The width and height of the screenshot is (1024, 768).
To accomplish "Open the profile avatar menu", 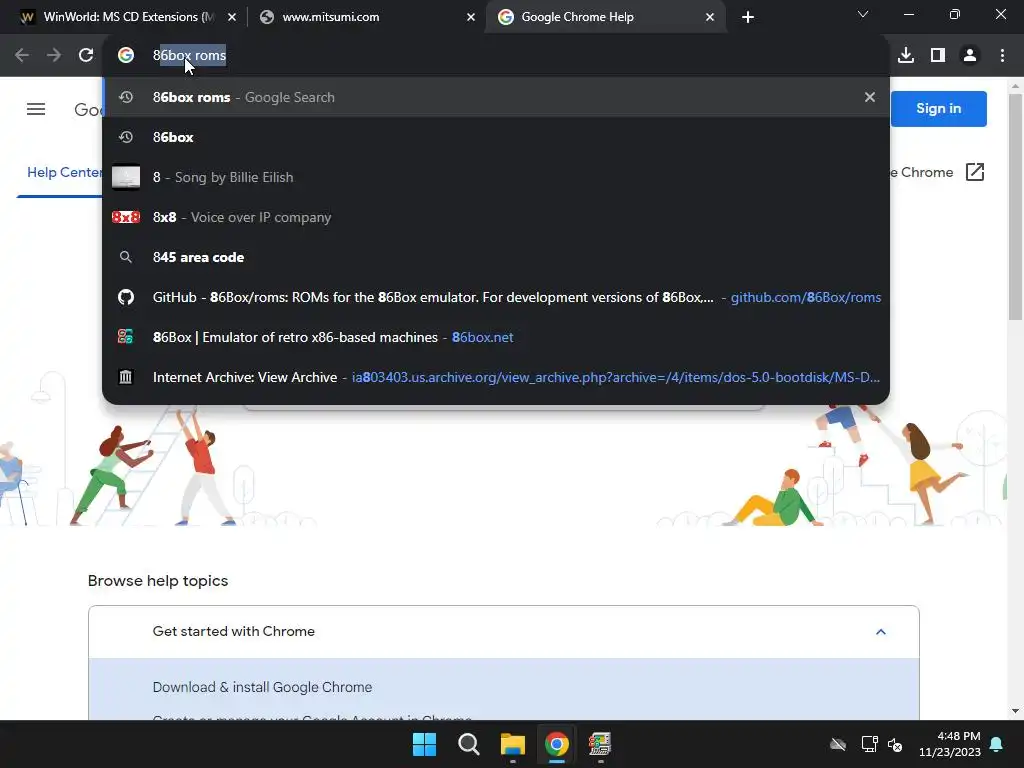I will [x=970, y=56].
